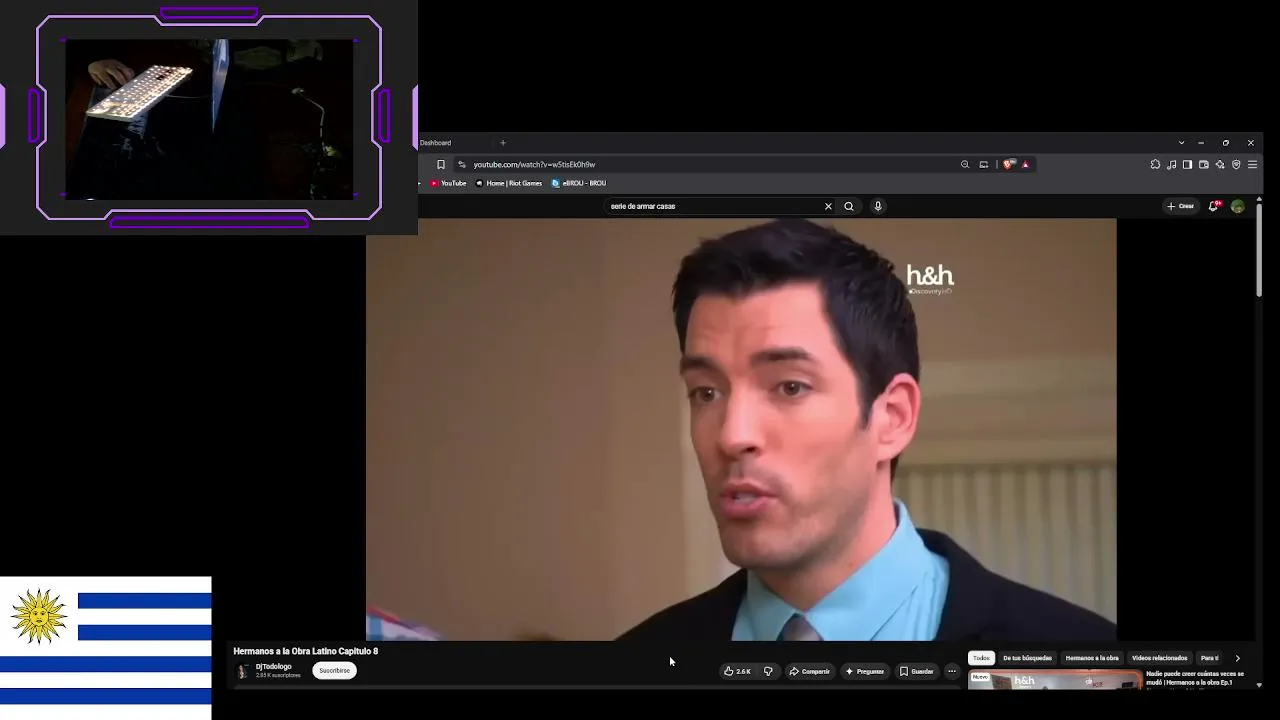Open YouTube notifications bell
Image resolution: width=1280 pixels, height=720 pixels.
point(1213,206)
